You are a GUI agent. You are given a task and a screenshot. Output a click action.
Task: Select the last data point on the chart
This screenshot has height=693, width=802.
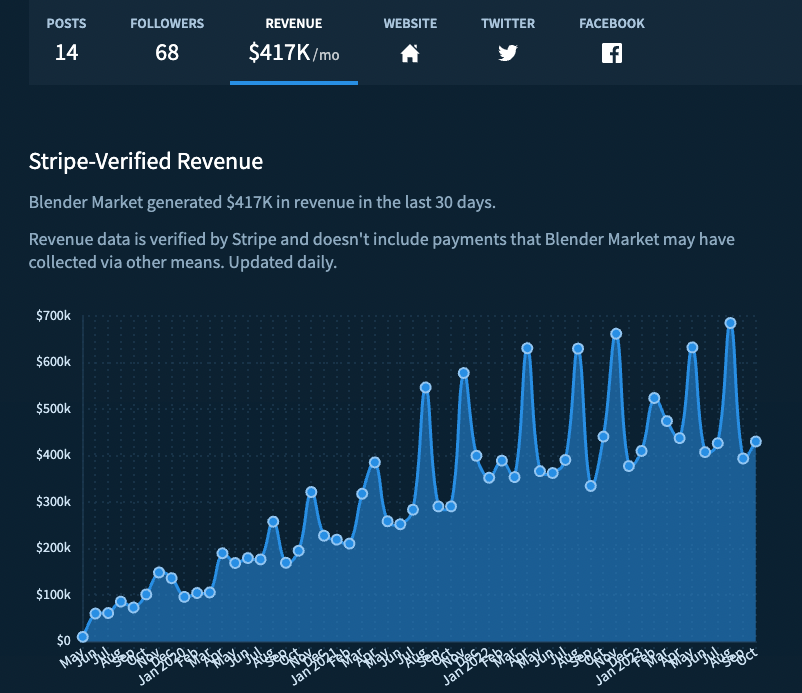tap(756, 441)
